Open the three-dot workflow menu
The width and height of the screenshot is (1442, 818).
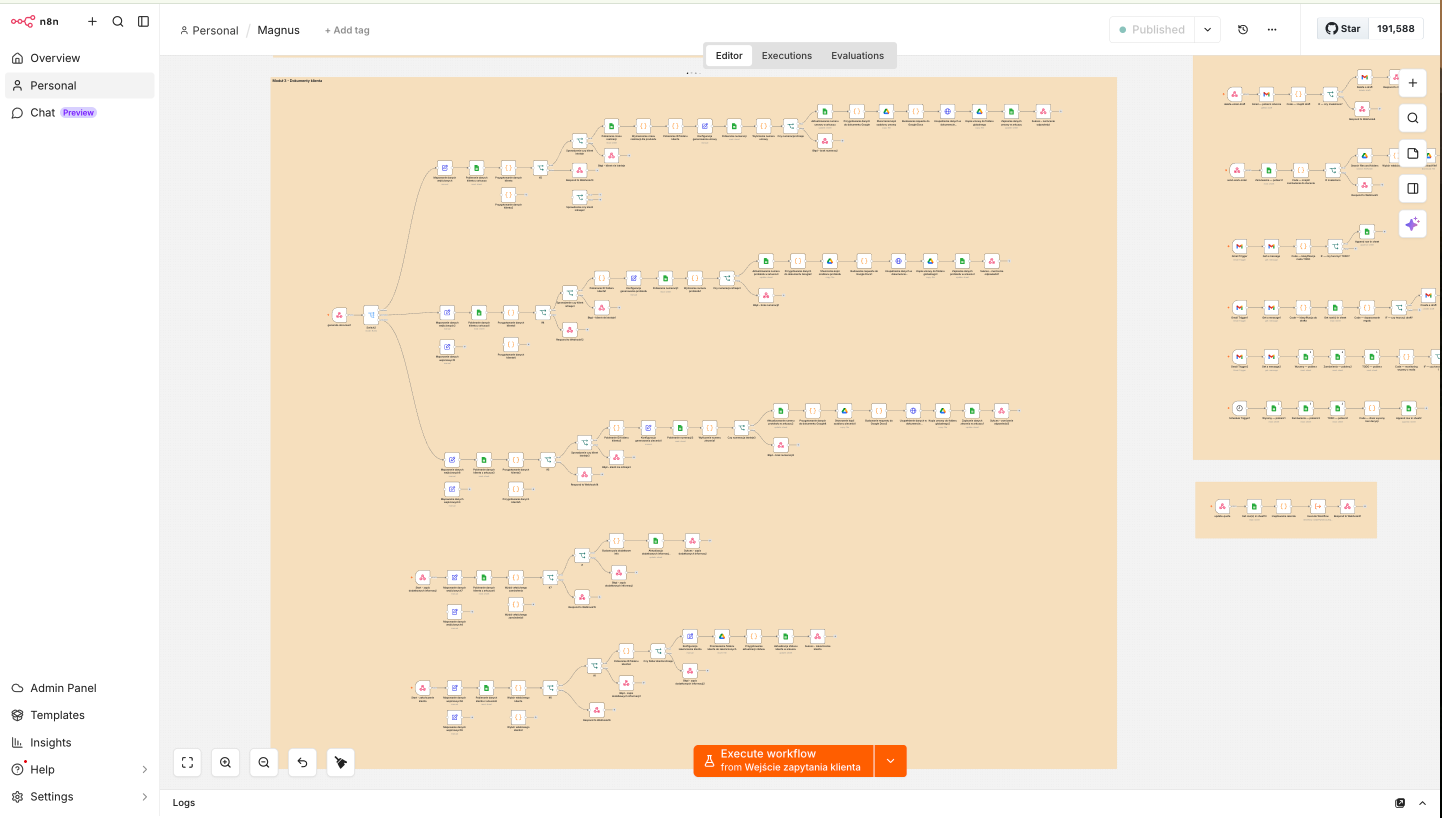[x=1272, y=29]
